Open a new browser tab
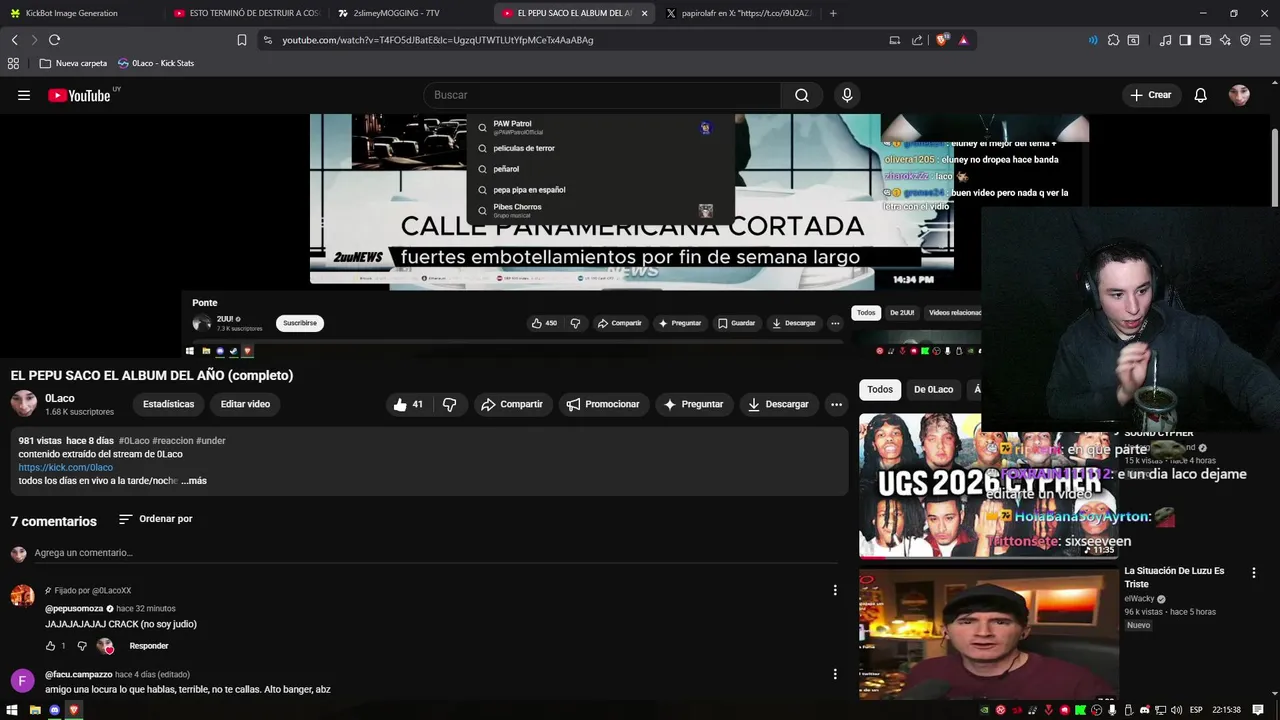This screenshot has width=1280, height=720. coord(833,13)
